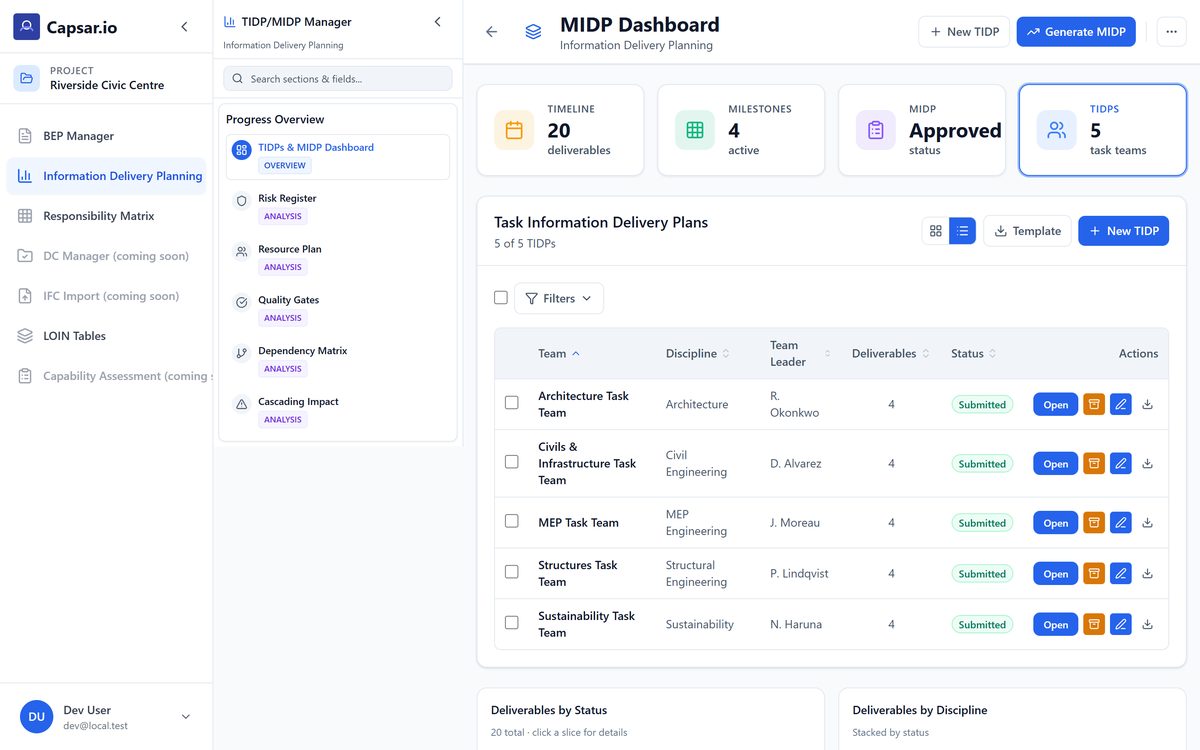1200x750 pixels.
Task: Edit the Civils & Infrastructure row
Action: point(1121,463)
